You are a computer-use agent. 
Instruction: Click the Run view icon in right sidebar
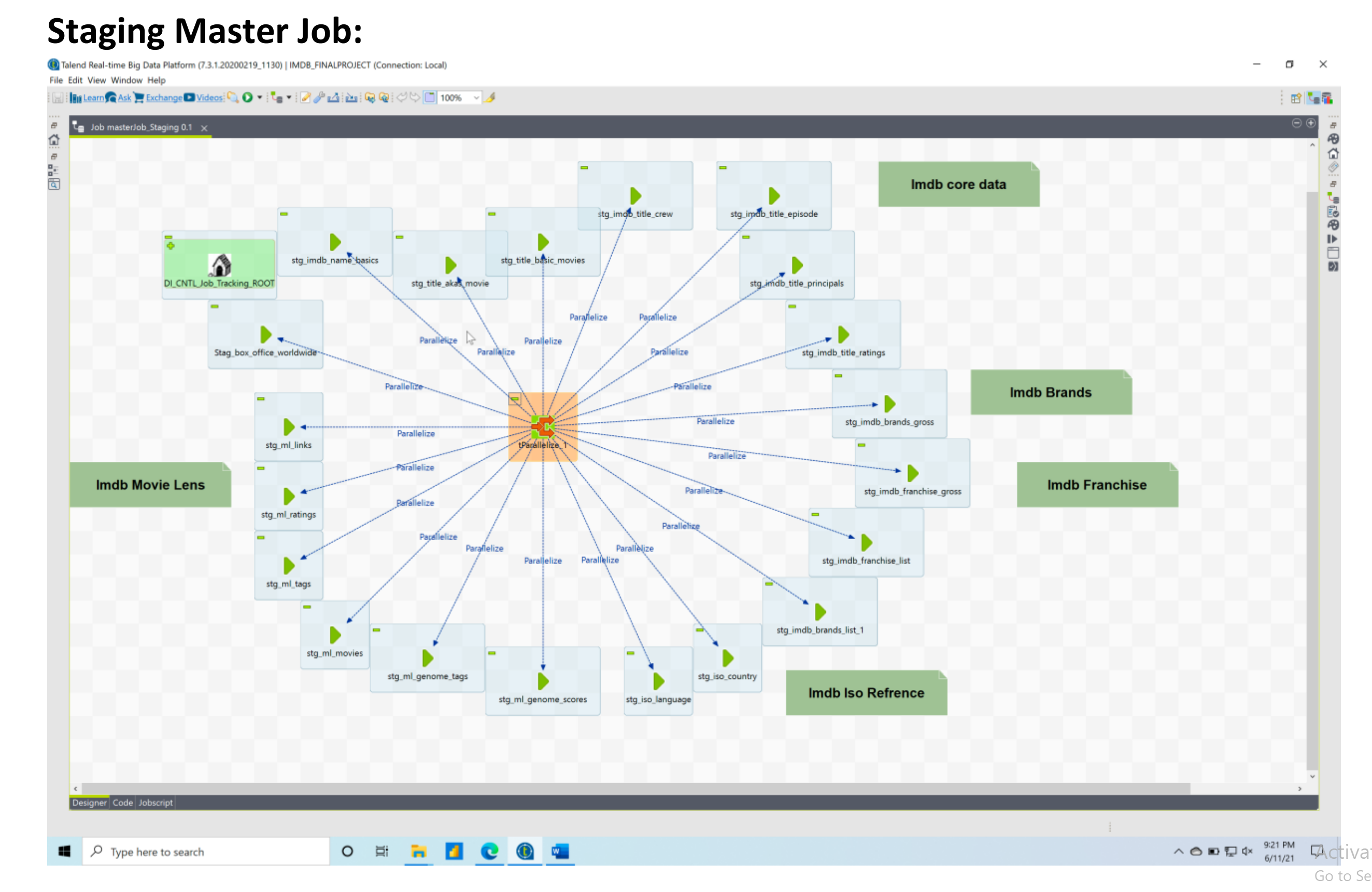coord(1333,239)
